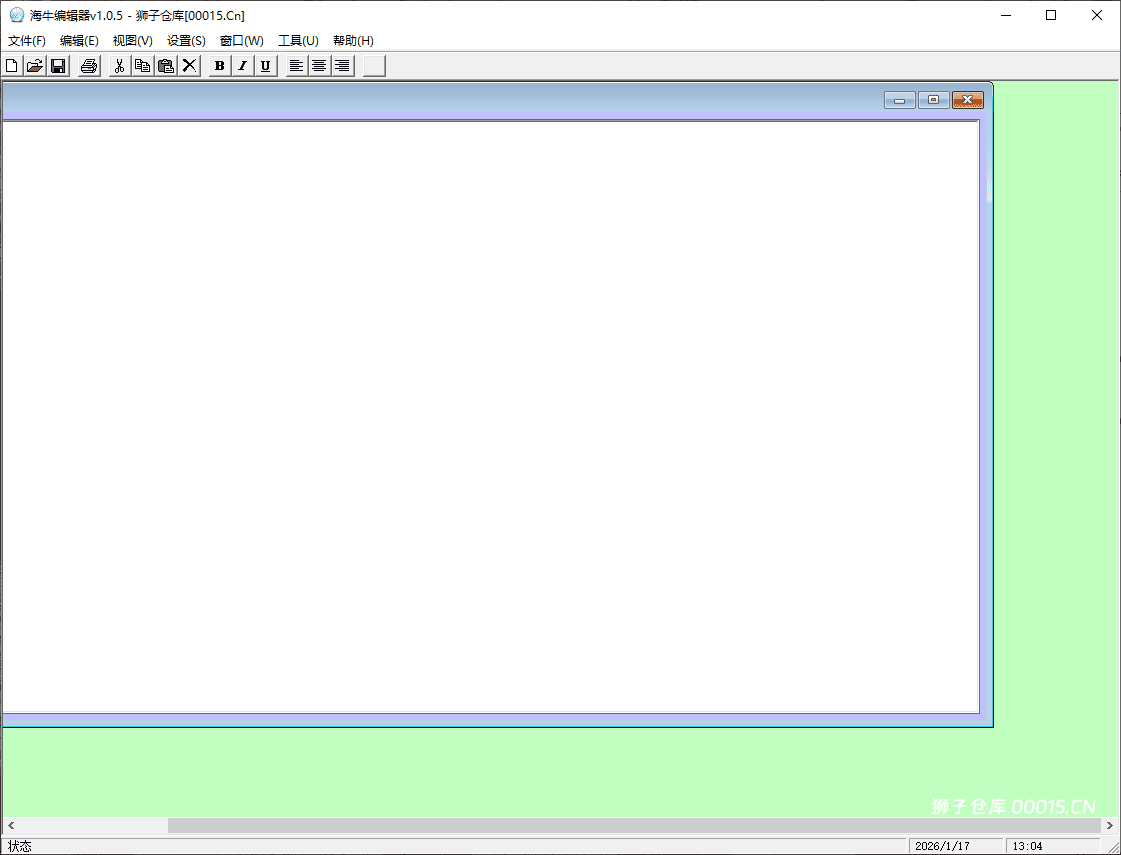The image size is (1121, 855).
Task: Click the horizontal scrollbar right arrow
Action: [x=1109, y=826]
